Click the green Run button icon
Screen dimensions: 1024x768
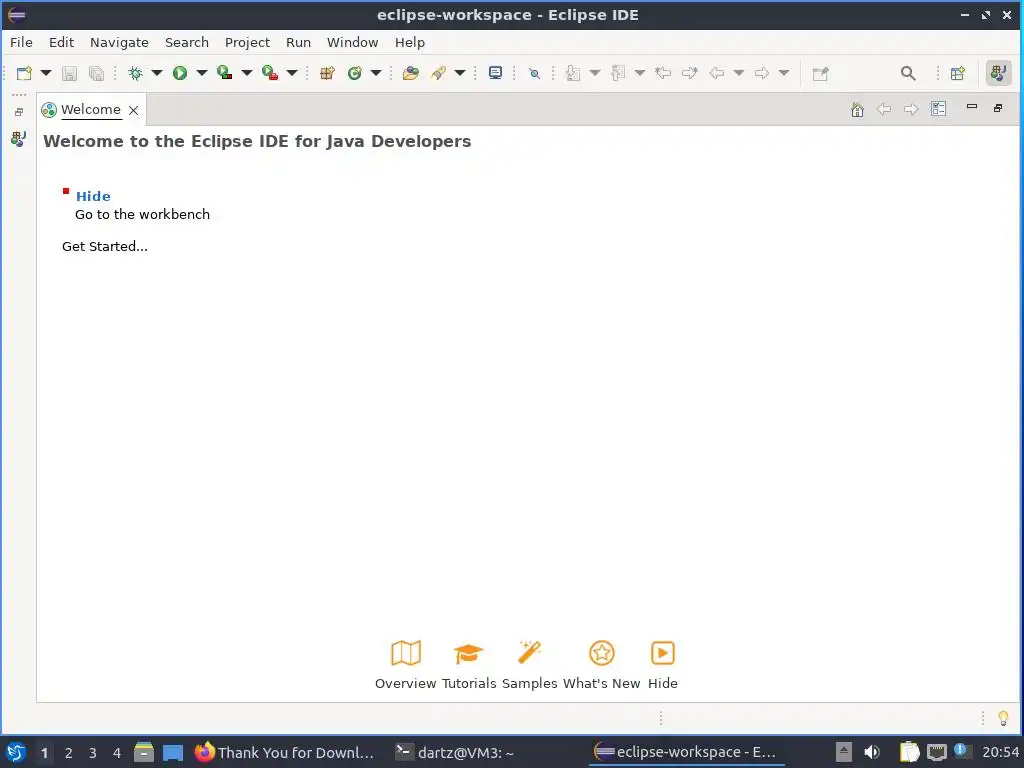[x=180, y=73]
